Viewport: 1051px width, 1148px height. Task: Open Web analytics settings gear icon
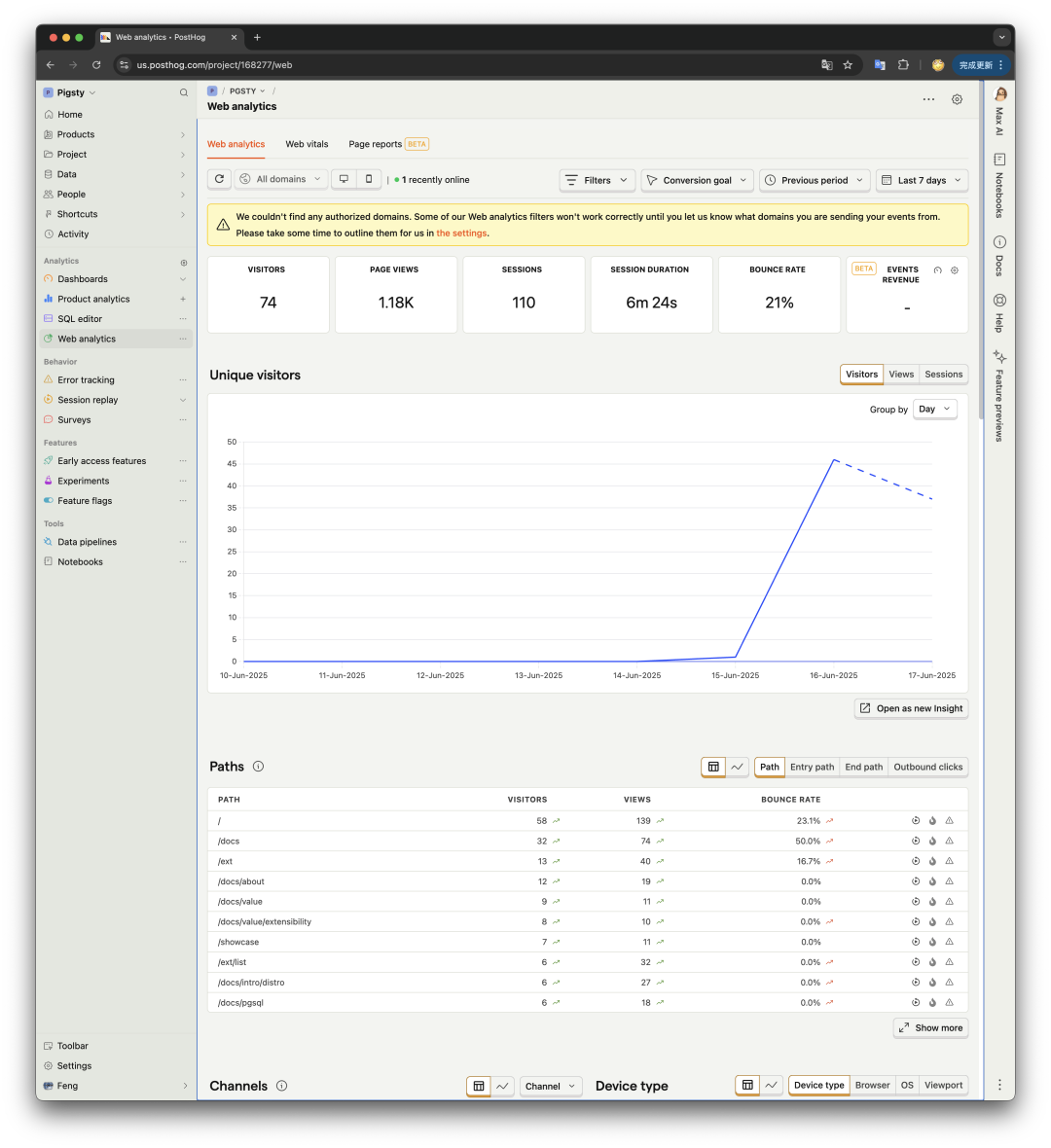click(x=957, y=99)
